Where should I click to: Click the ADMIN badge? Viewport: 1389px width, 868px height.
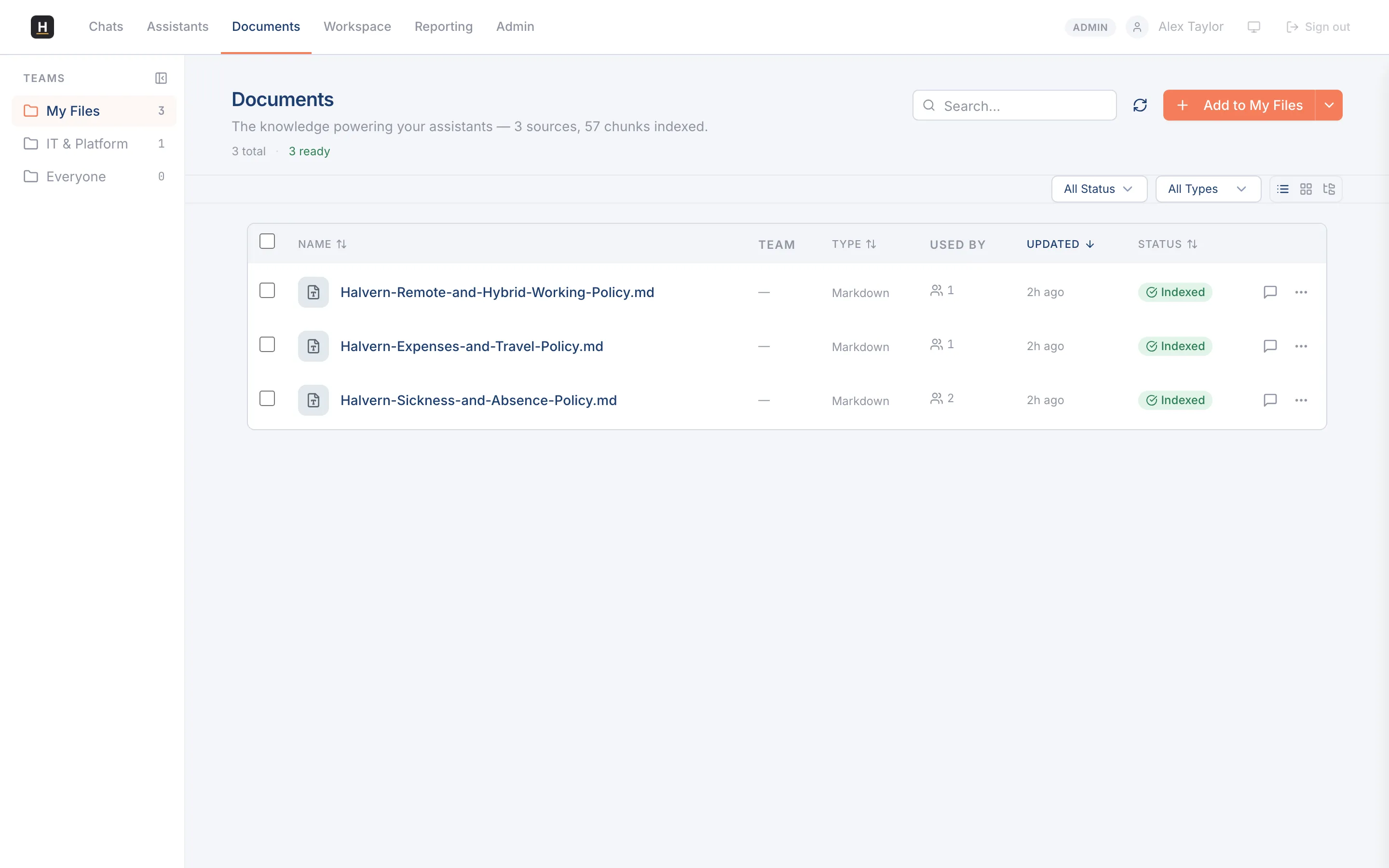(1090, 27)
